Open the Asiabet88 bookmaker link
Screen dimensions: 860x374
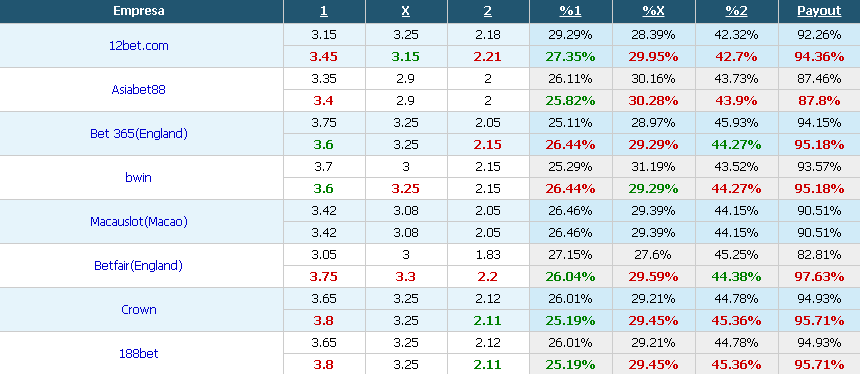pos(138,90)
